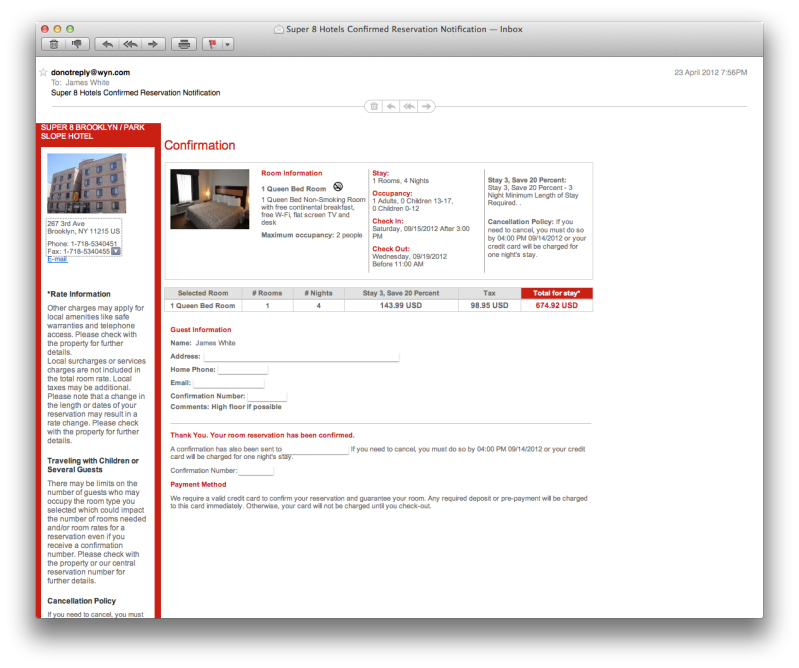Click the Home Phone field
Image resolution: width=799 pixels, height=668 pixels.
243,369
